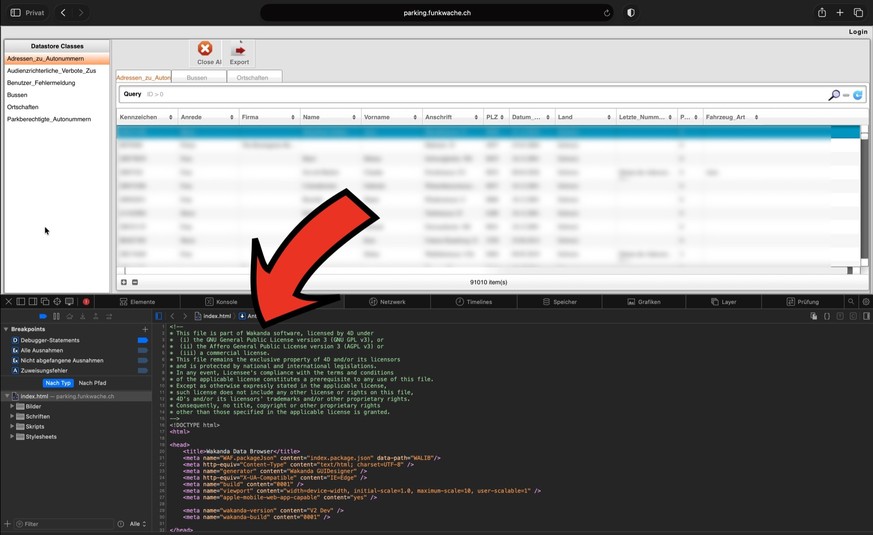Toggle all breakpoints enabled

click(43, 316)
